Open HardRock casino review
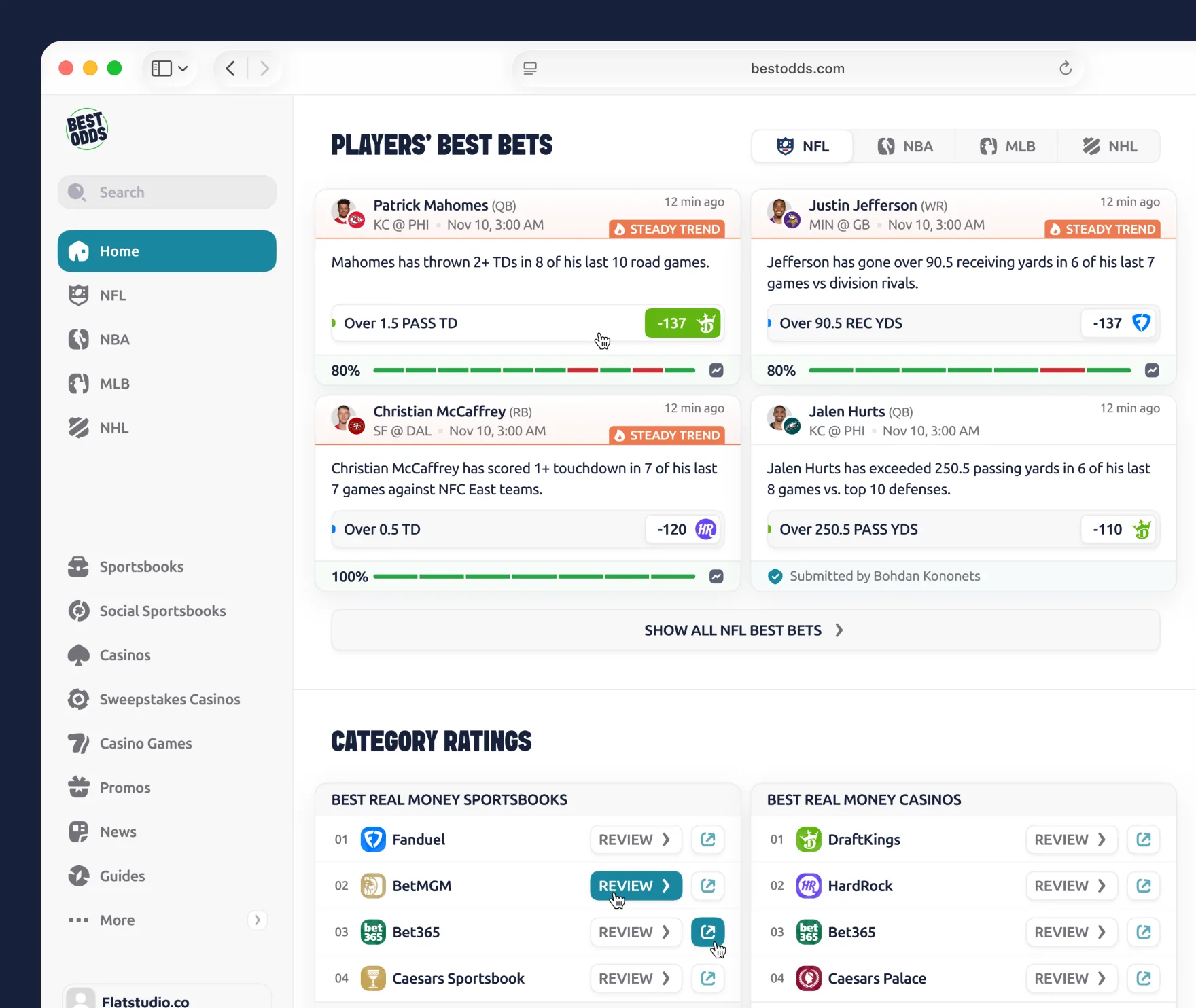Image resolution: width=1196 pixels, height=1008 pixels. (x=1072, y=886)
